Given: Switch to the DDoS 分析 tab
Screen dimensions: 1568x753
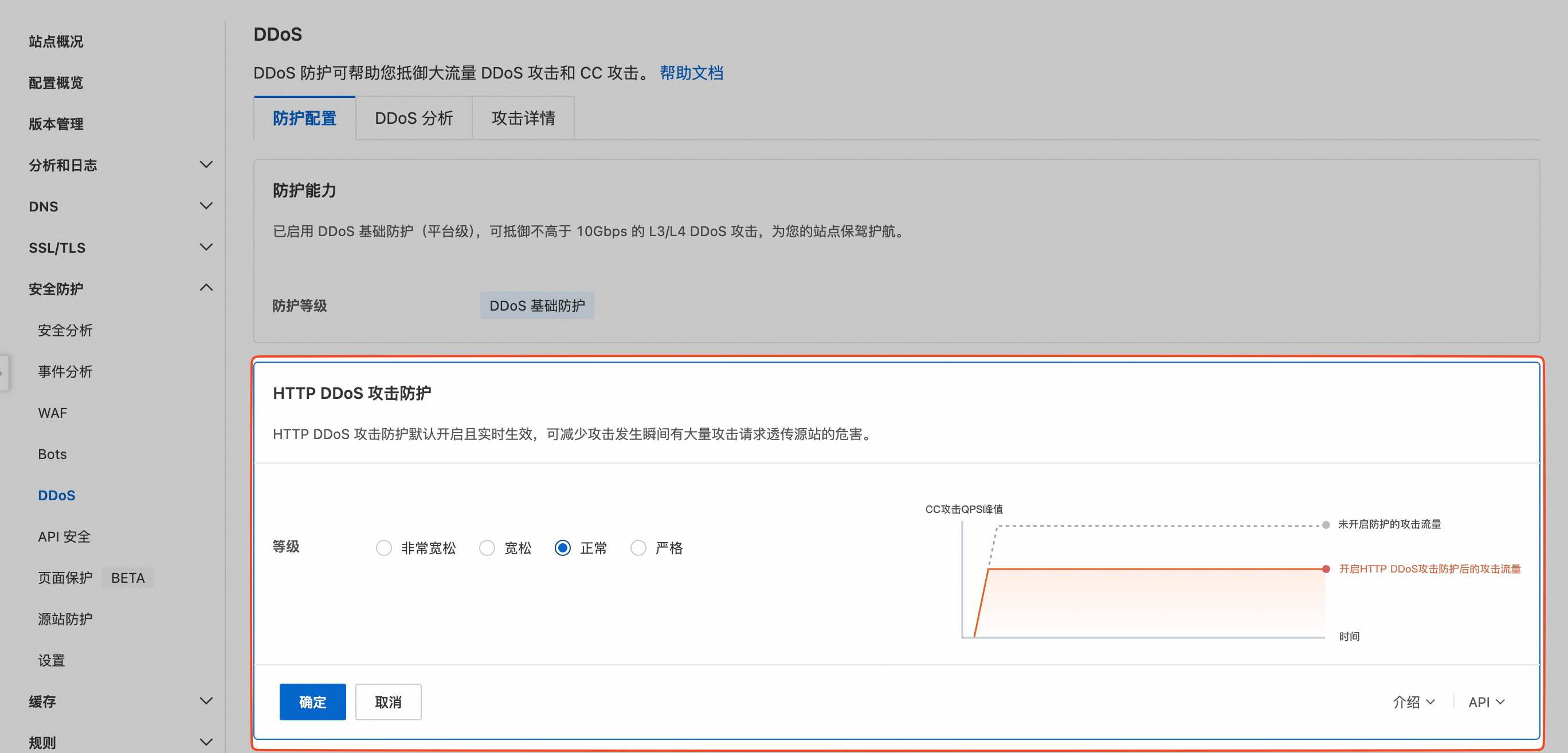Looking at the screenshot, I should pos(413,118).
